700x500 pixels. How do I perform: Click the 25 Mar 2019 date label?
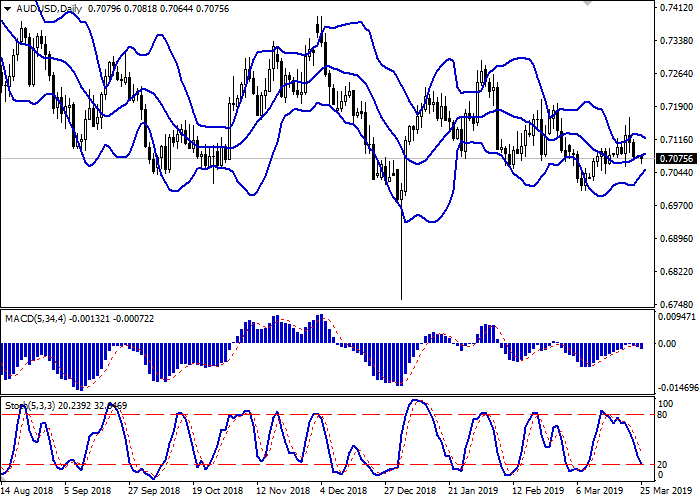coord(662,491)
